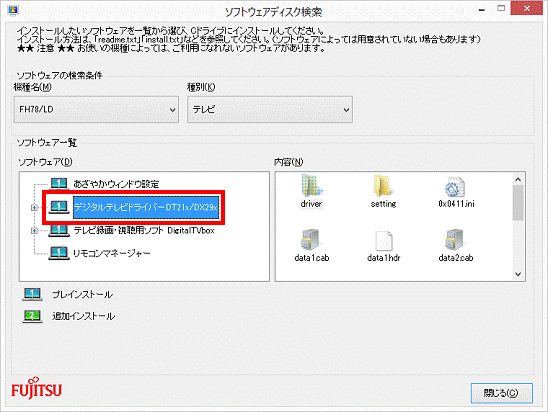Click the プレインストール legend icon
The height and width of the screenshot is (412, 548).
point(32,294)
